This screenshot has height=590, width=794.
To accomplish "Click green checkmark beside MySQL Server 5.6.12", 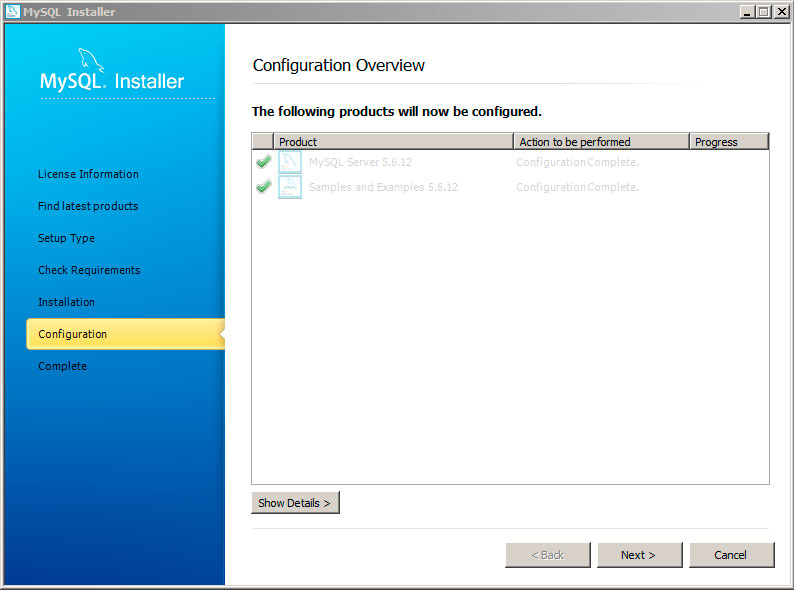I will (x=263, y=162).
